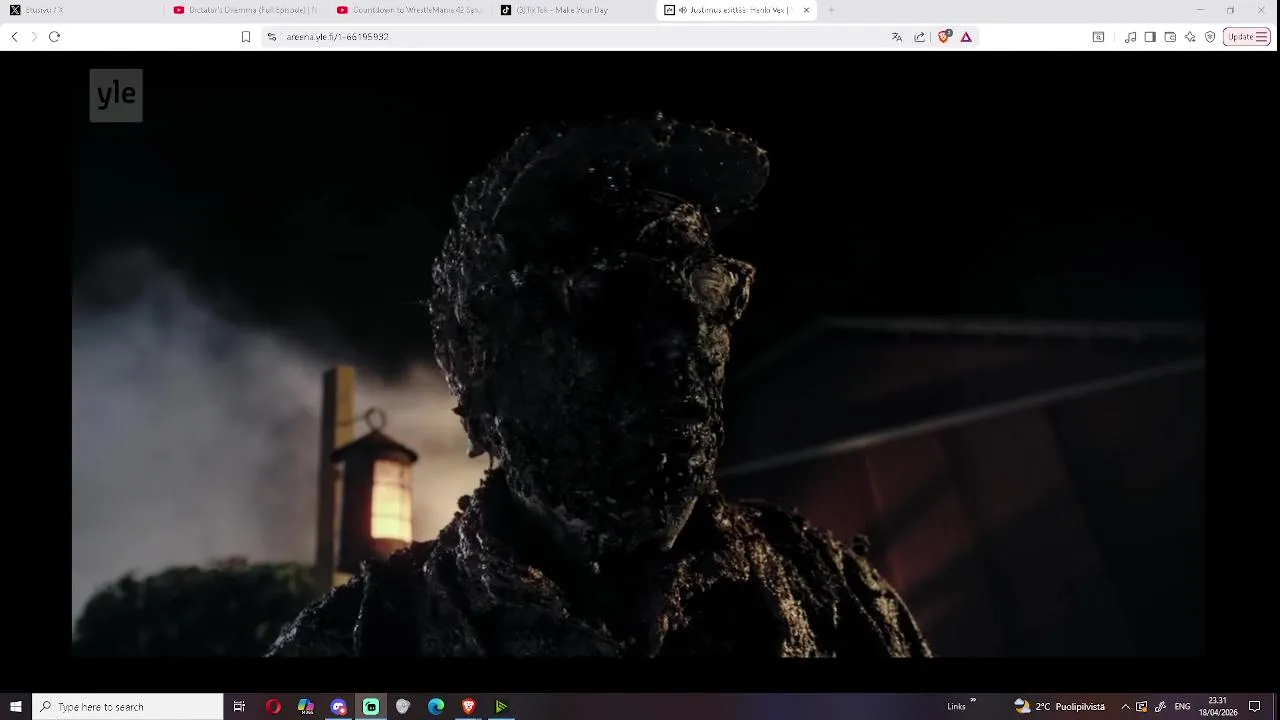Open Leo AI sparkle icon

tap(1190, 37)
